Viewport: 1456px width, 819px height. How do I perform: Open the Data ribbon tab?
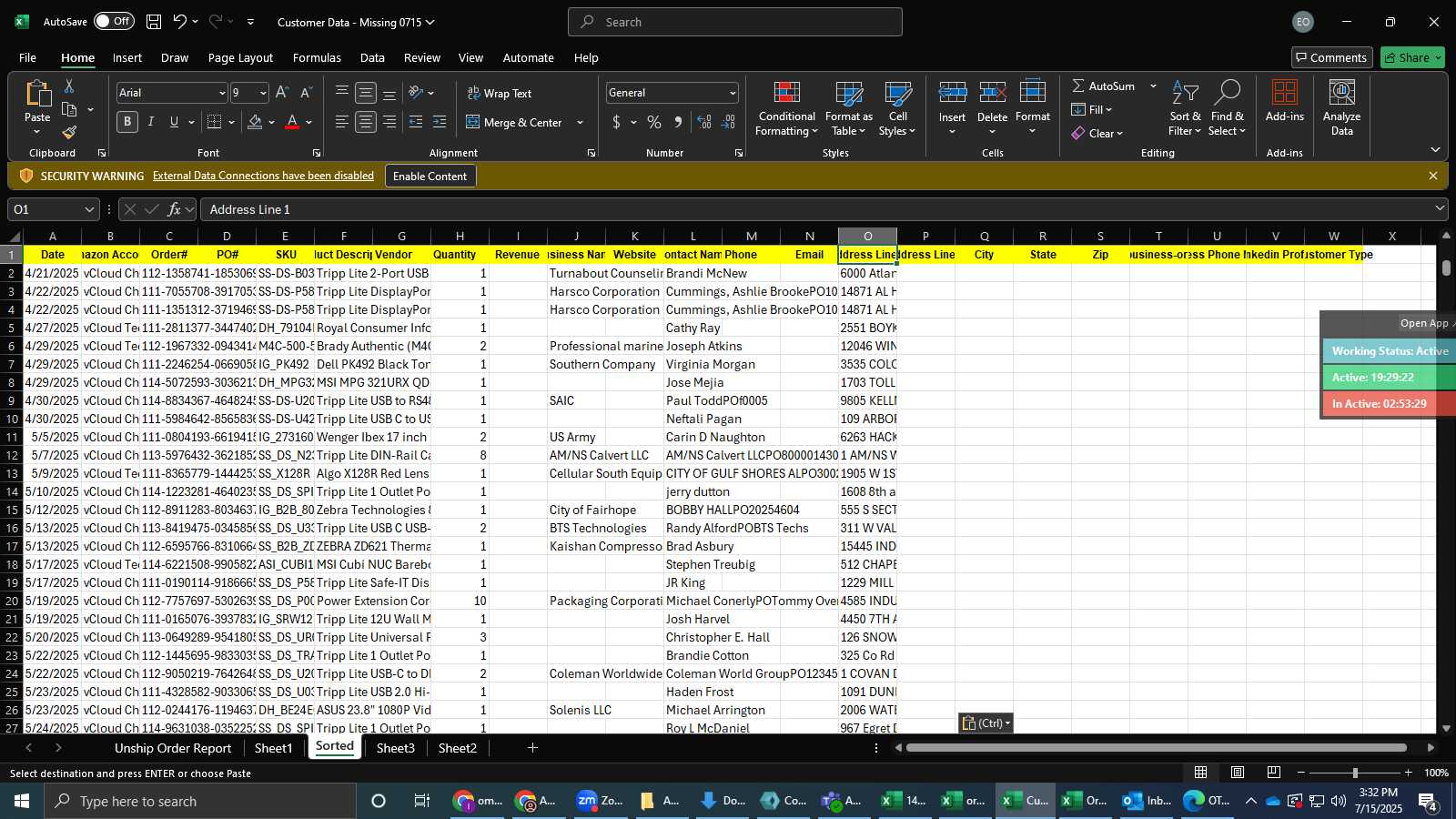[372, 57]
